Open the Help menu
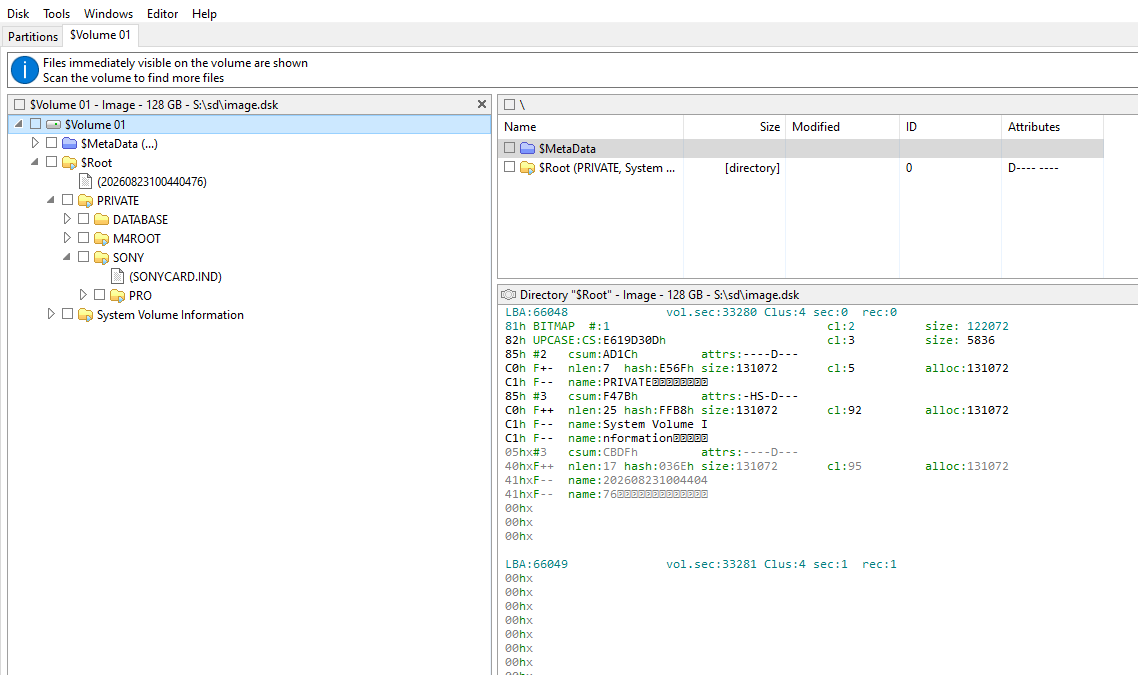The height and width of the screenshot is (675, 1138). click(x=205, y=14)
